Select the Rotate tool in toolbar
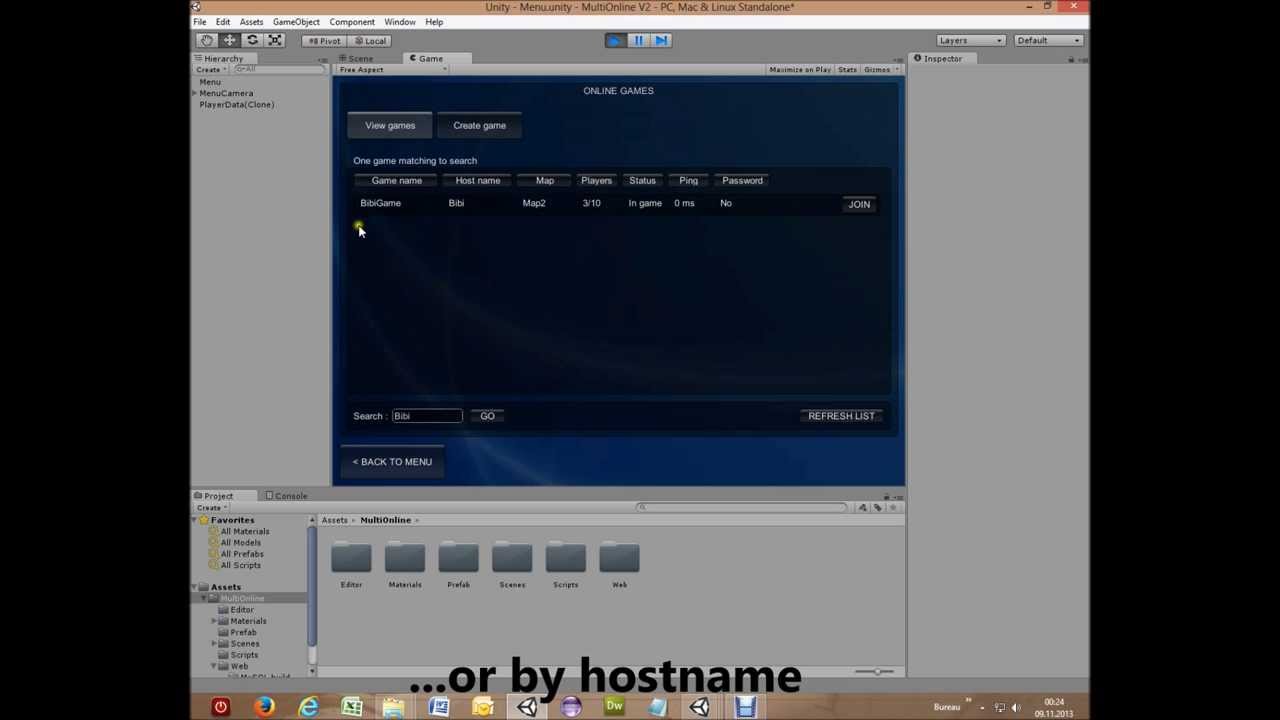The width and height of the screenshot is (1280, 720). [x=252, y=40]
